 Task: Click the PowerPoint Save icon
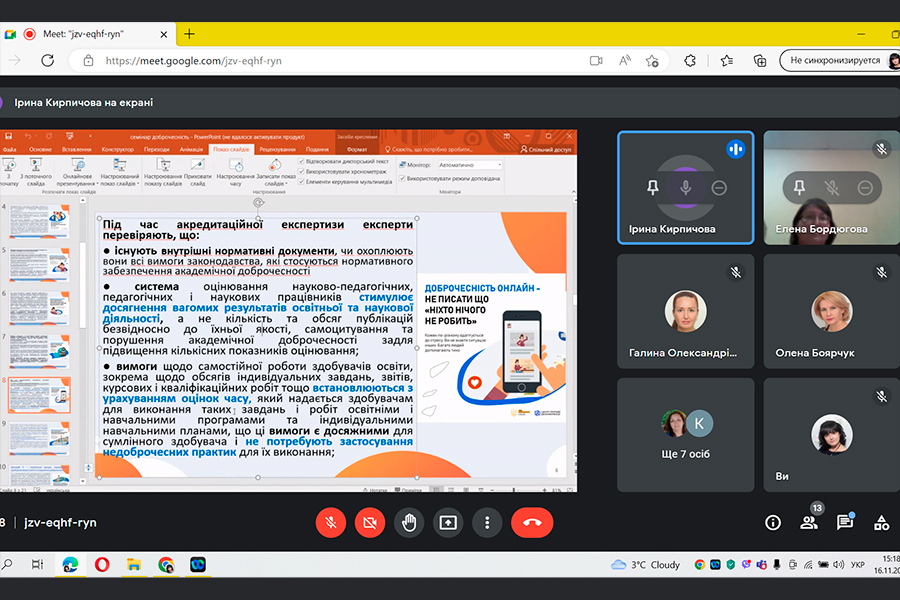pos(9,137)
